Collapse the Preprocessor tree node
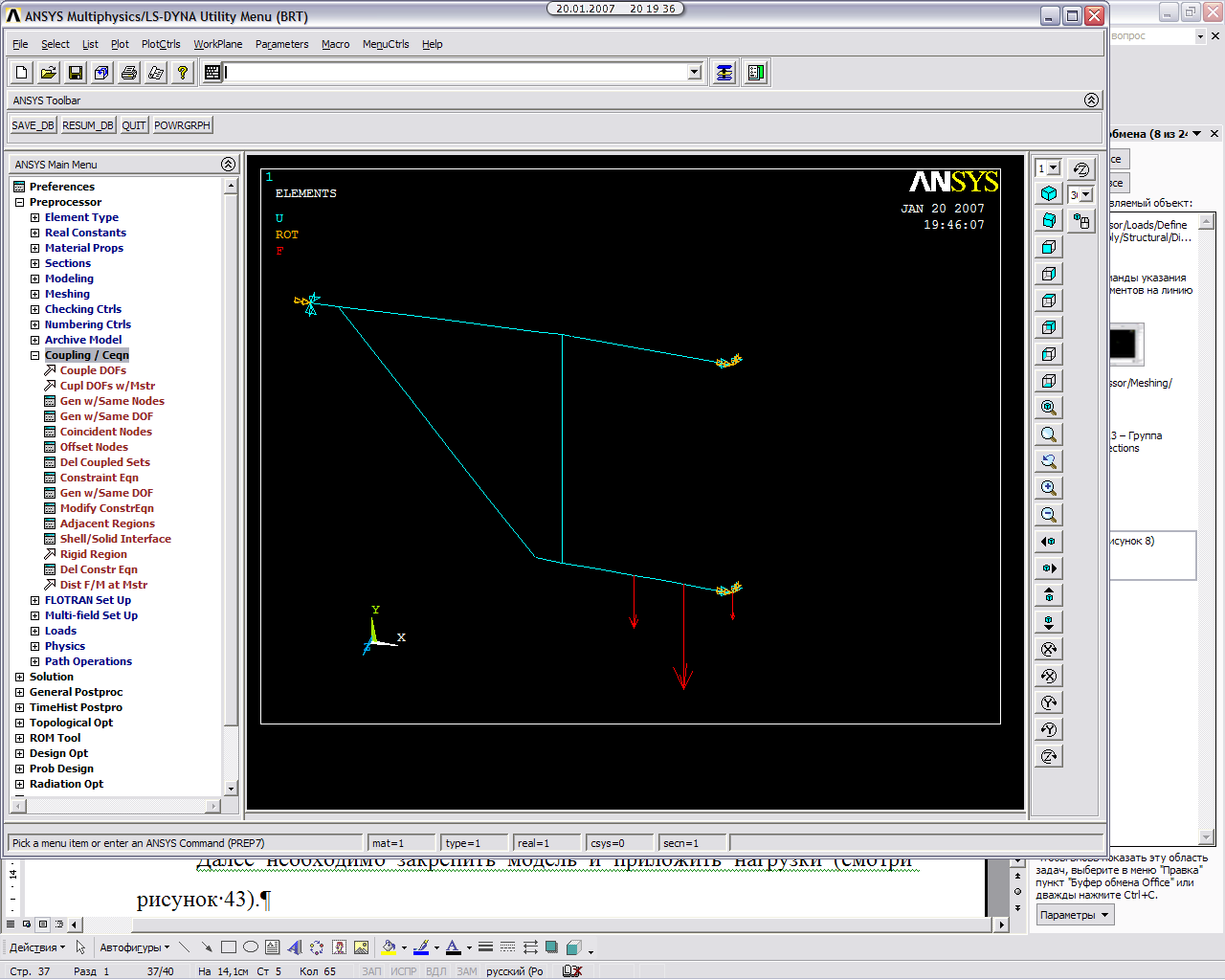The image size is (1225, 980). pos(20,202)
